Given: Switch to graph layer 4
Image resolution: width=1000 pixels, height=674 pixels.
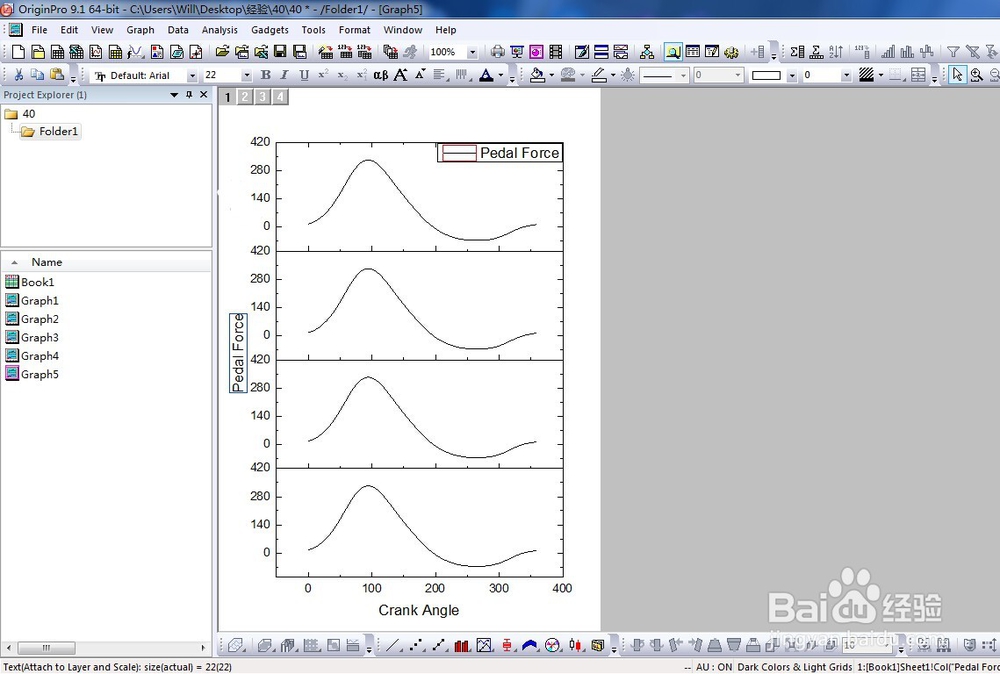Looking at the screenshot, I should click(280, 96).
